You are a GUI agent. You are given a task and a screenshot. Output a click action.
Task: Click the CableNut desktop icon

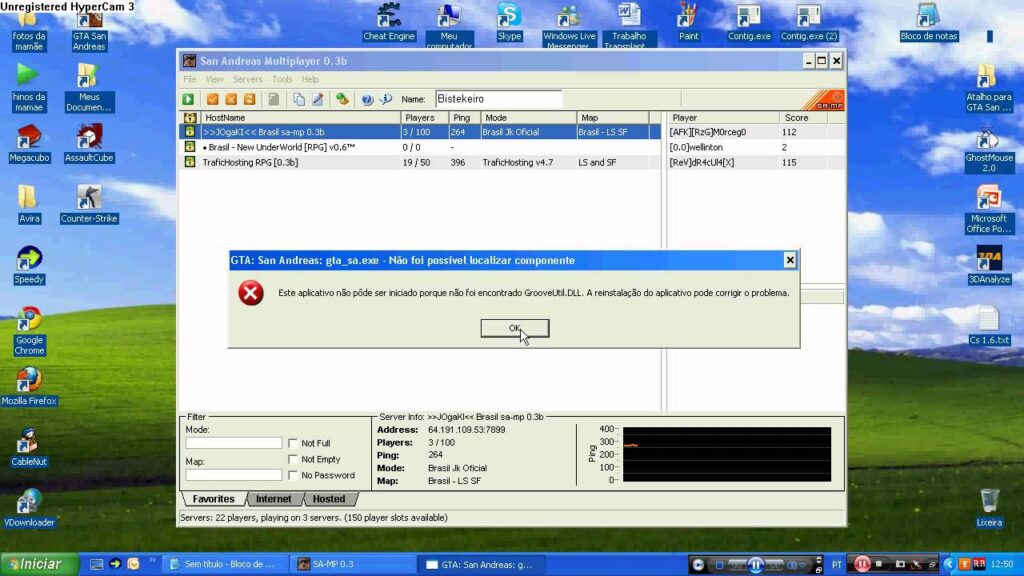coord(29,447)
